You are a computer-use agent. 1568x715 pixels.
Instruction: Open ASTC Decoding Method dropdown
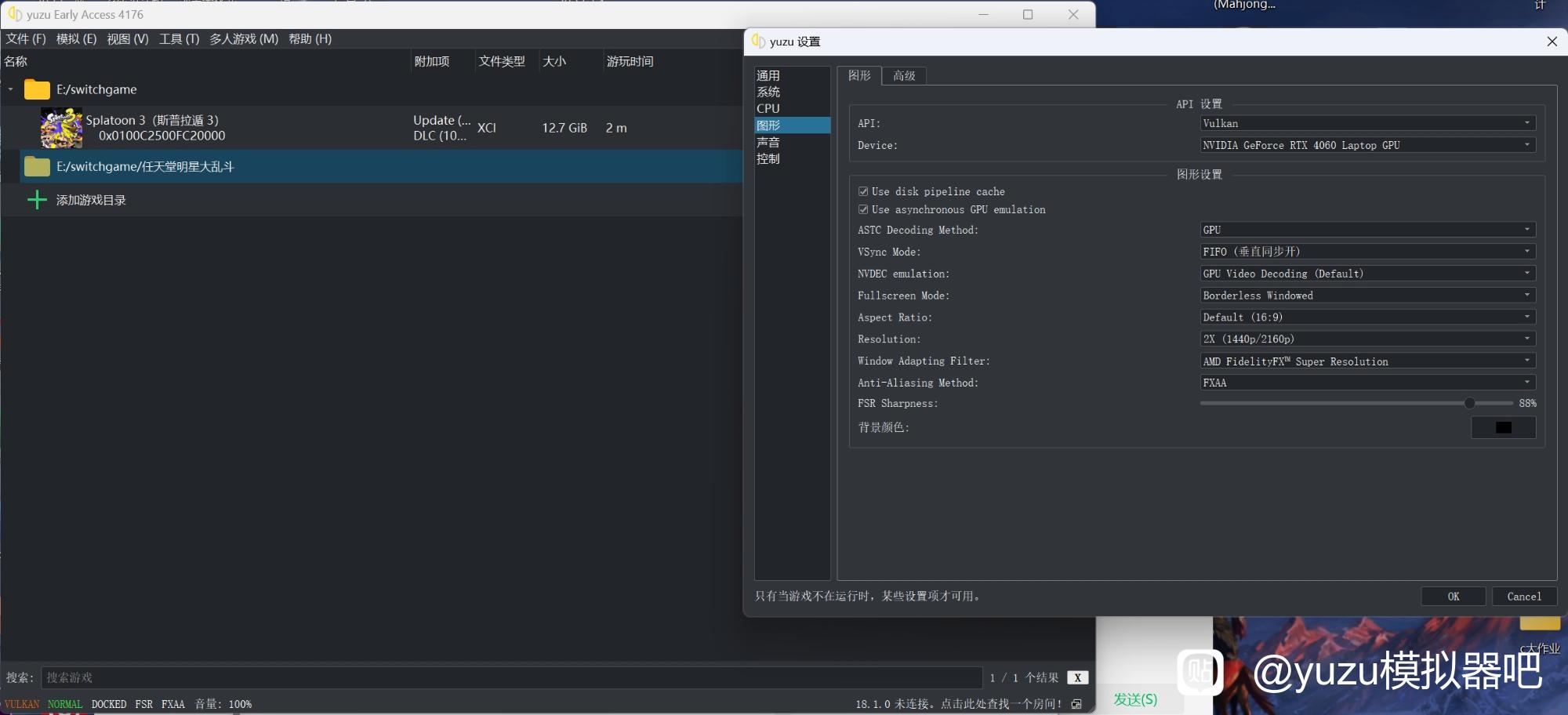[x=1367, y=230]
